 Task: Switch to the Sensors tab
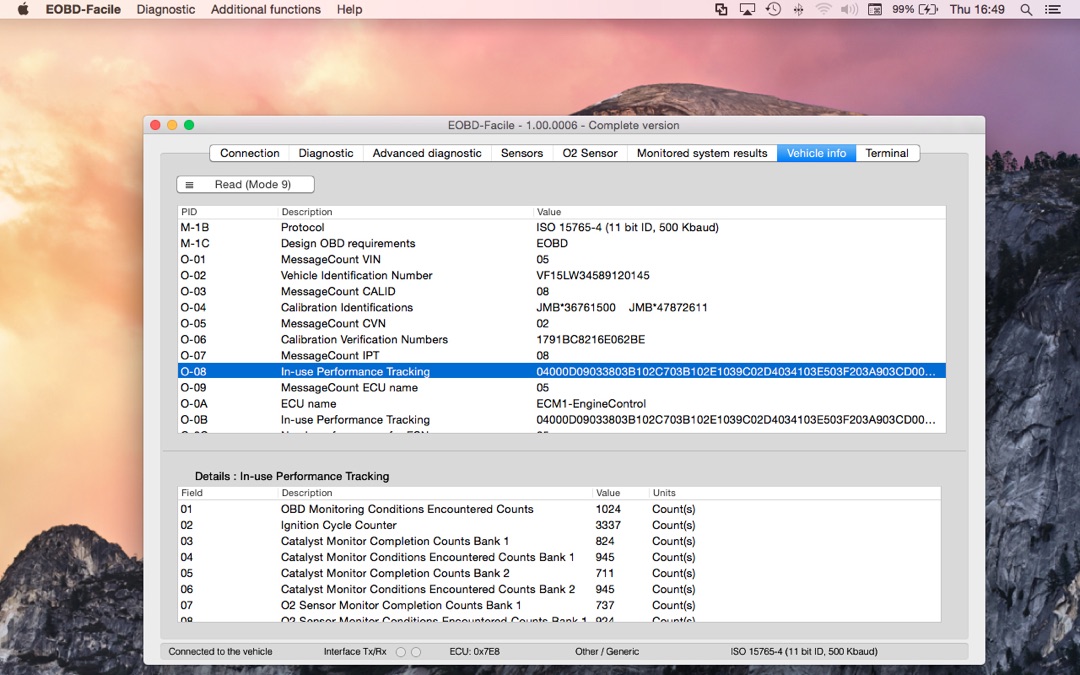tap(522, 153)
